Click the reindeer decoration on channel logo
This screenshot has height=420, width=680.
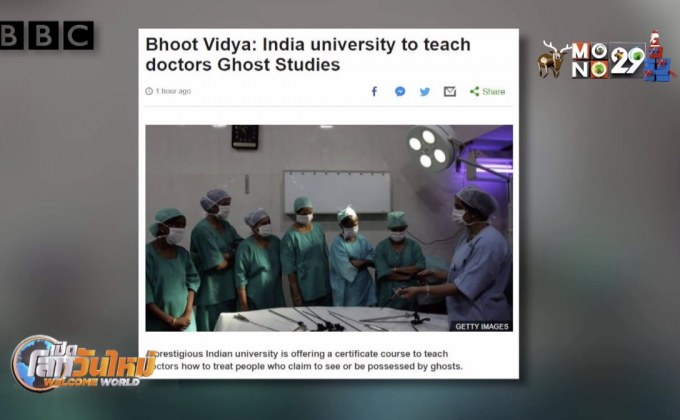(x=554, y=59)
